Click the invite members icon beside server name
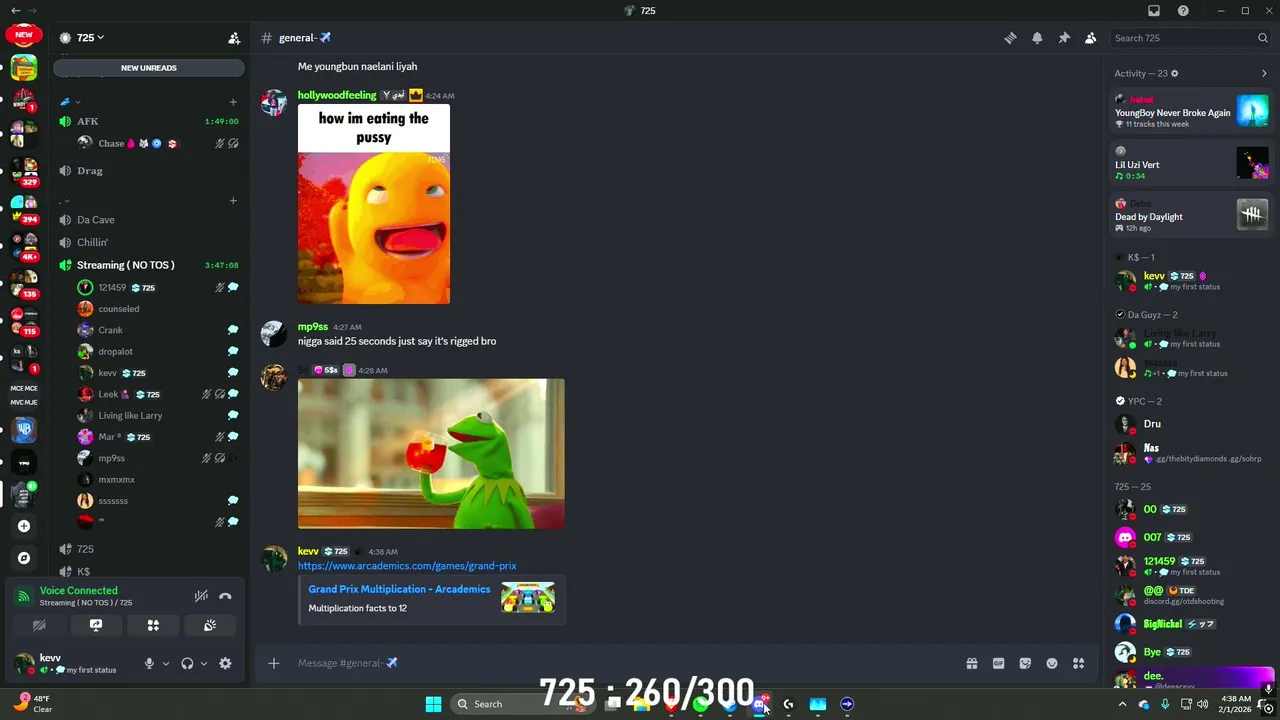Image resolution: width=1280 pixels, height=720 pixels. 234,38
